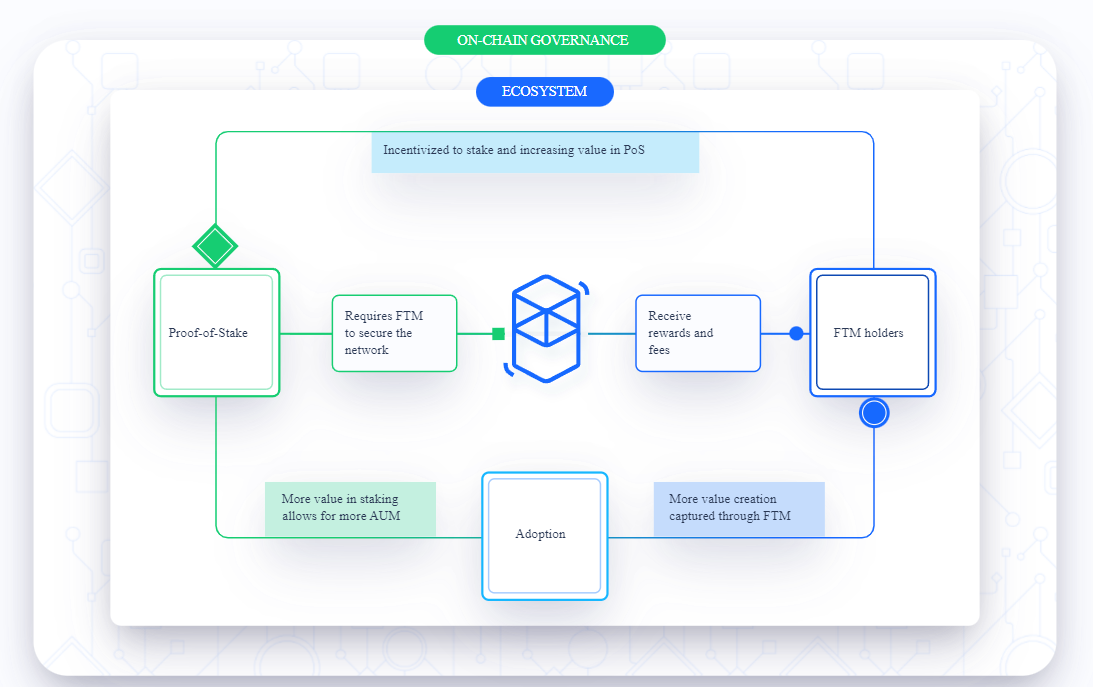Click the small green square connector

[x=498, y=334]
